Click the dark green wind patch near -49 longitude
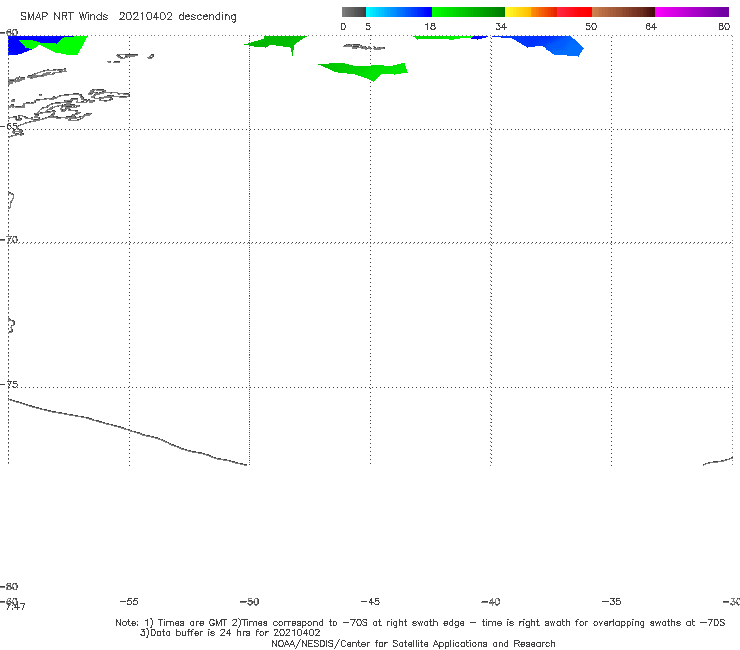Screen dimensions: 740x650 pyautogui.click(x=278, y=43)
